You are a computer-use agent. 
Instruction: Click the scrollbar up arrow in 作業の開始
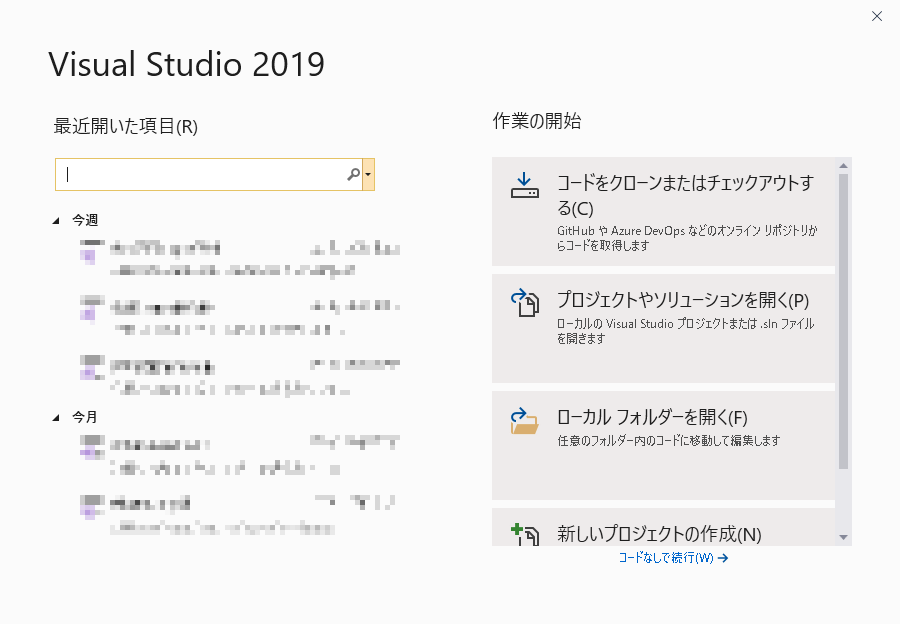(x=843, y=165)
